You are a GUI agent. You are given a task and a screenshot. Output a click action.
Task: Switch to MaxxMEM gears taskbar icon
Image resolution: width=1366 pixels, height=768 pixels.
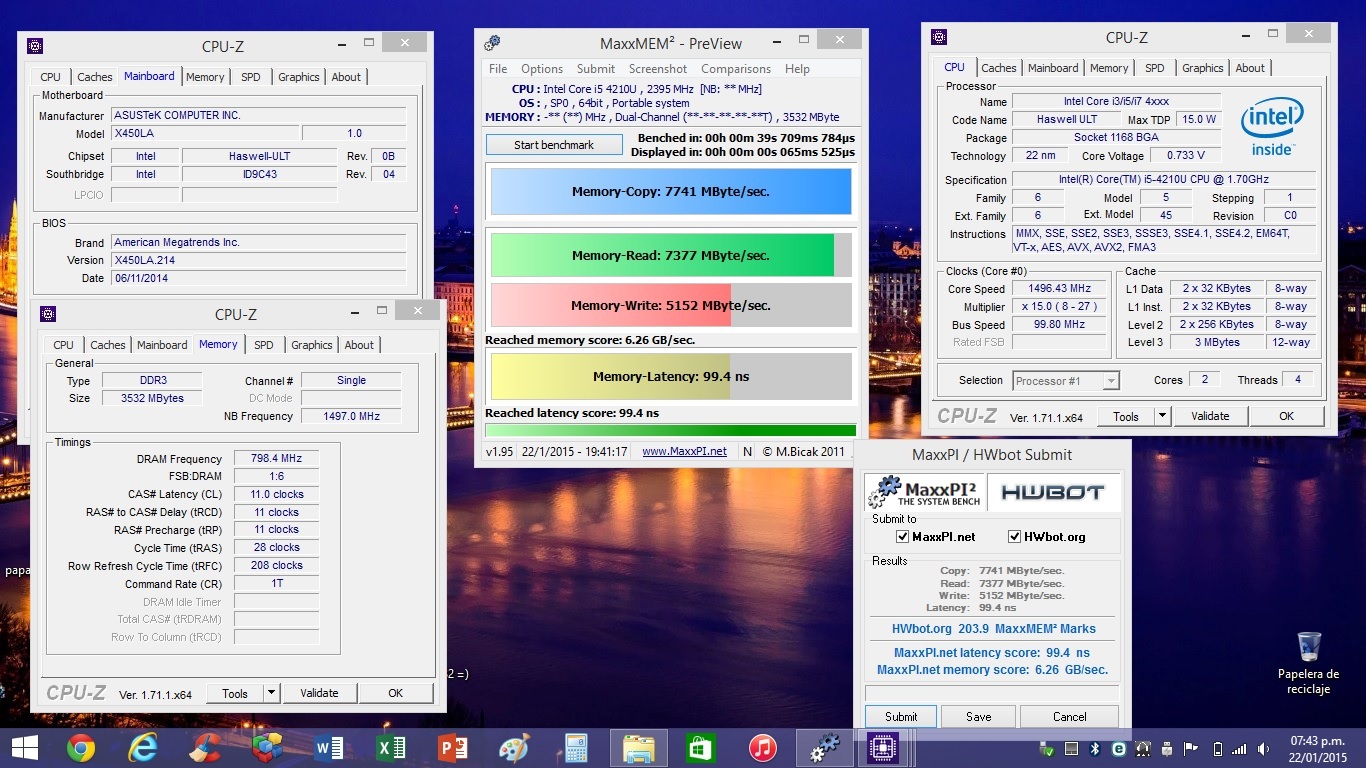point(824,748)
